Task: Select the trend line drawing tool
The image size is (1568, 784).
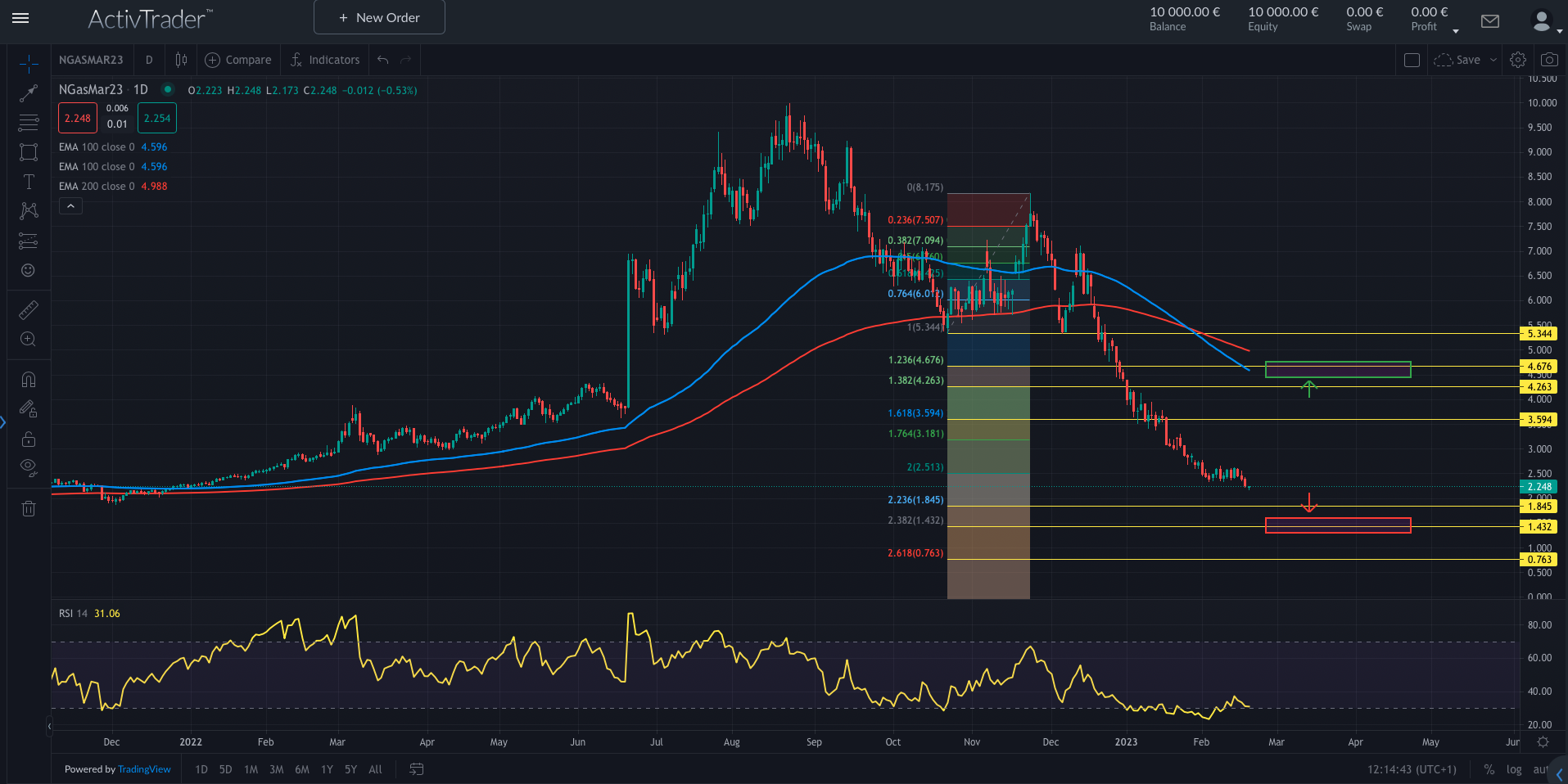Action: [x=29, y=93]
